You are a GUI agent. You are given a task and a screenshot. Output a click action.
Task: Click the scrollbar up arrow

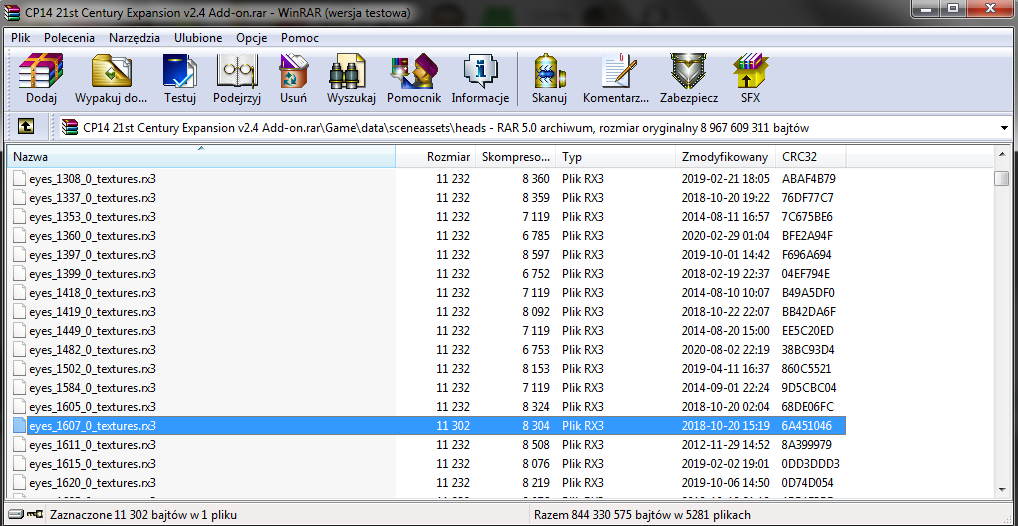point(1002,155)
